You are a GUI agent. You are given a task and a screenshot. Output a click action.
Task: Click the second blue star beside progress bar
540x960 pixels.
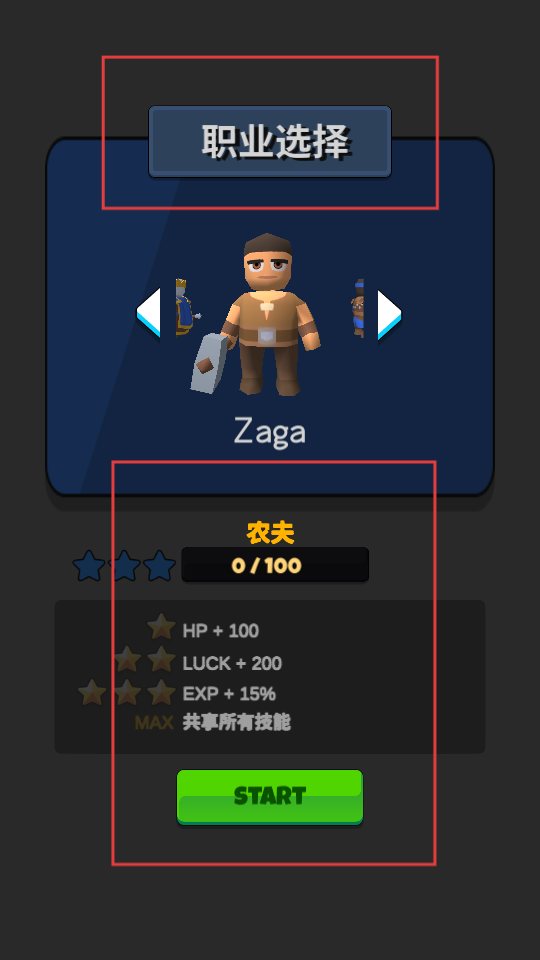coord(124,565)
